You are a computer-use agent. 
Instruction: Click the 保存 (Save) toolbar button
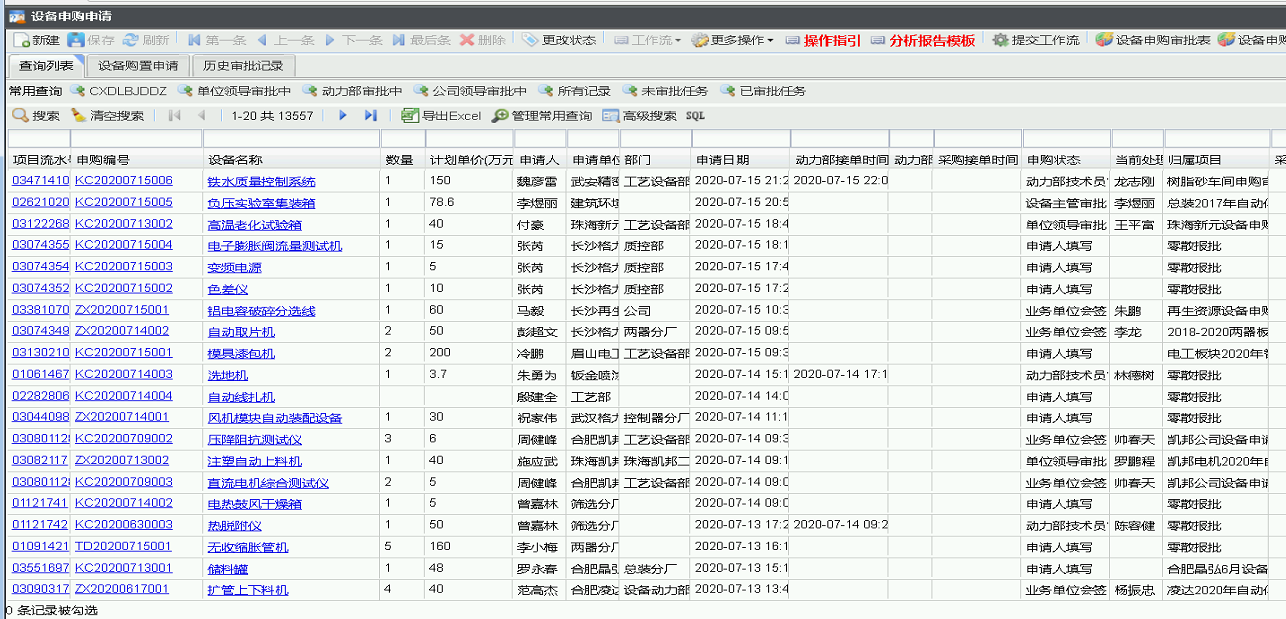click(x=91, y=40)
